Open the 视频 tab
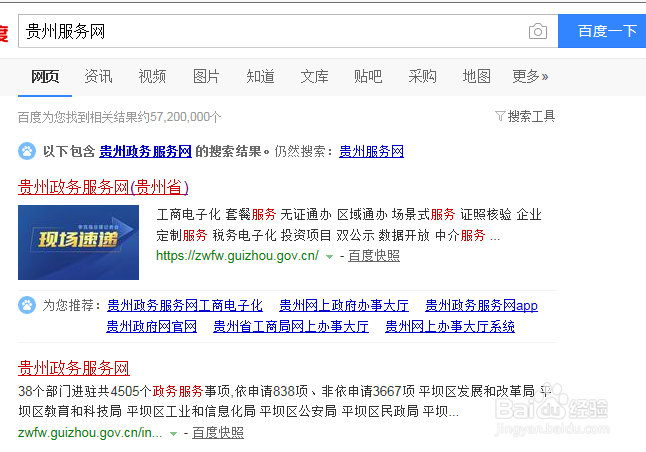The width and height of the screenshot is (646, 452). 152,77
